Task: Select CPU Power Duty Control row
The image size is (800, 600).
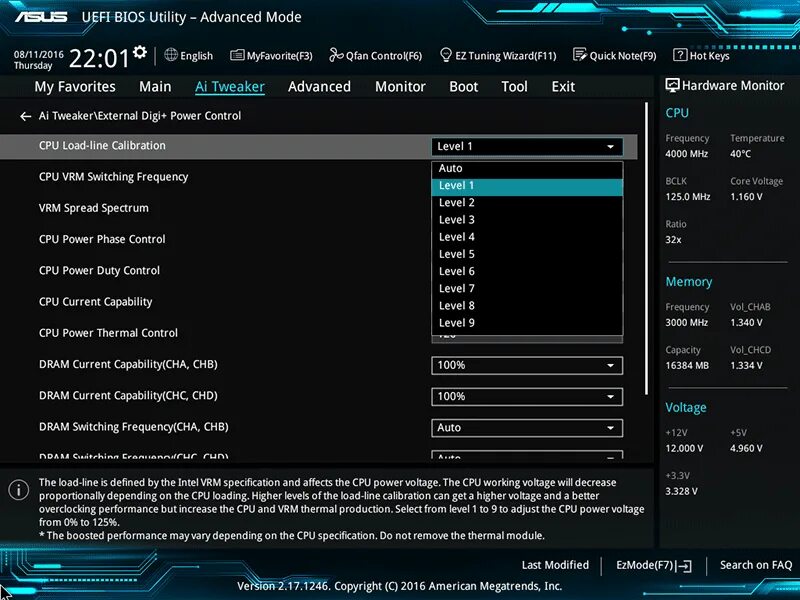Action: (99, 271)
